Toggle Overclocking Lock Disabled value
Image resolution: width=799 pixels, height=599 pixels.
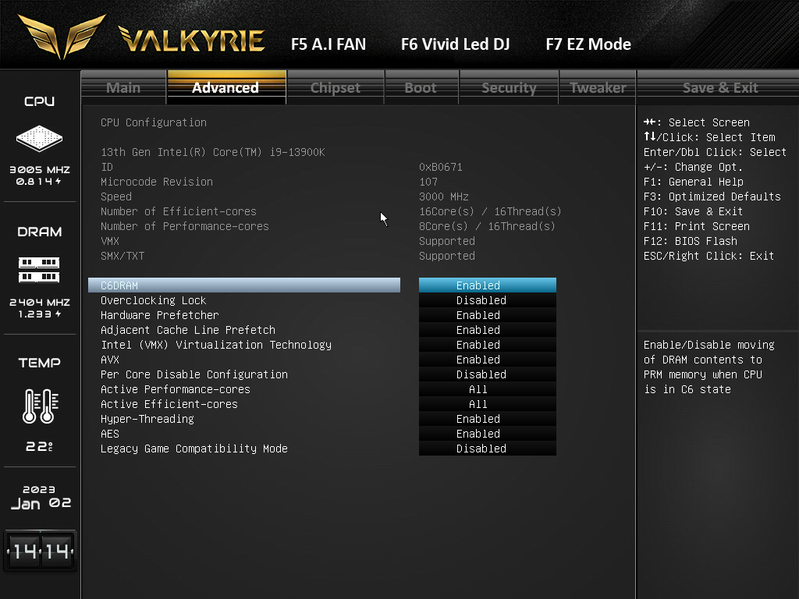(487, 300)
